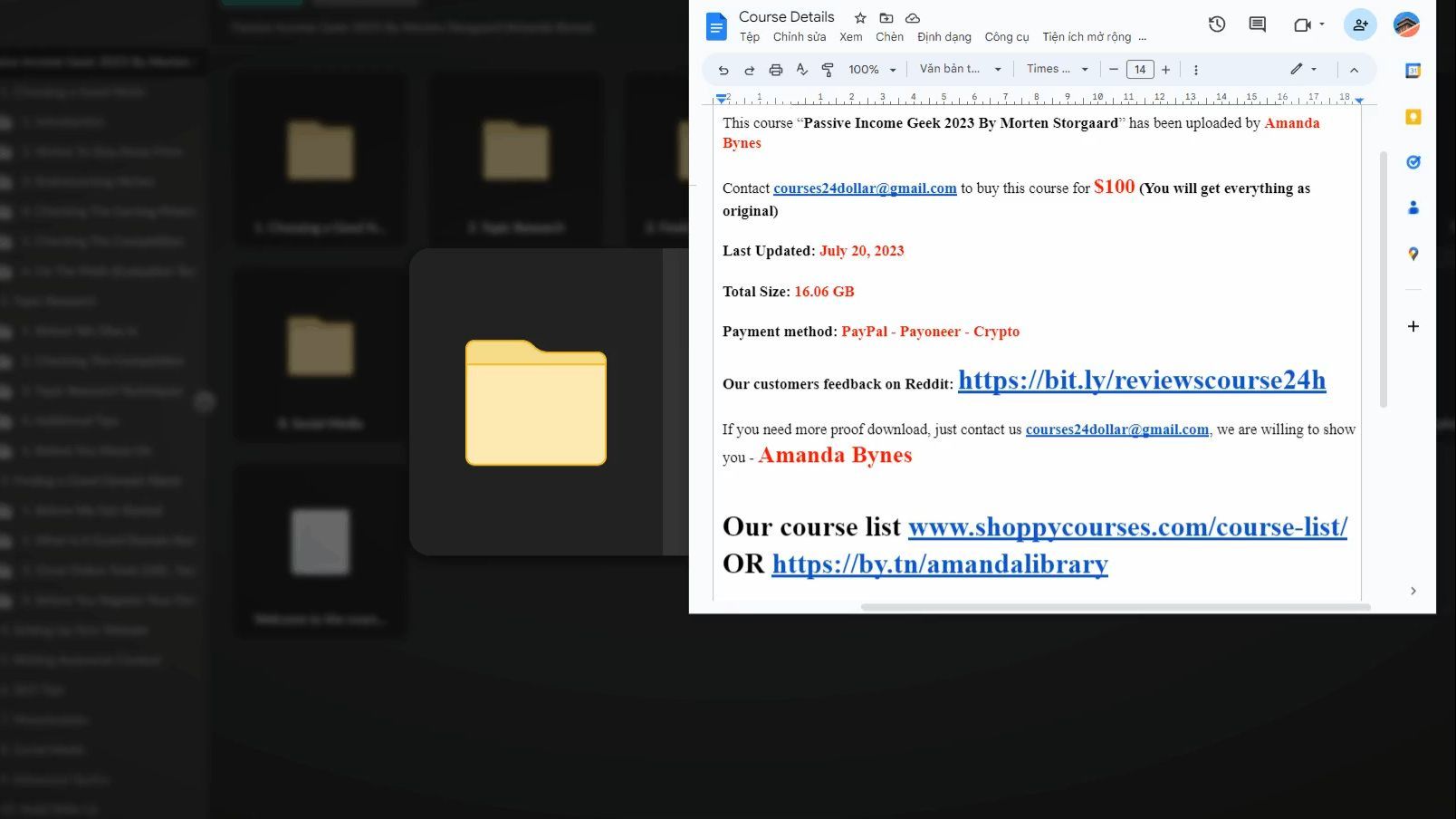Open the shoppycourses.com/course-list link
The width and height of the screenshot is (1456, 819).
(1127, 526)
